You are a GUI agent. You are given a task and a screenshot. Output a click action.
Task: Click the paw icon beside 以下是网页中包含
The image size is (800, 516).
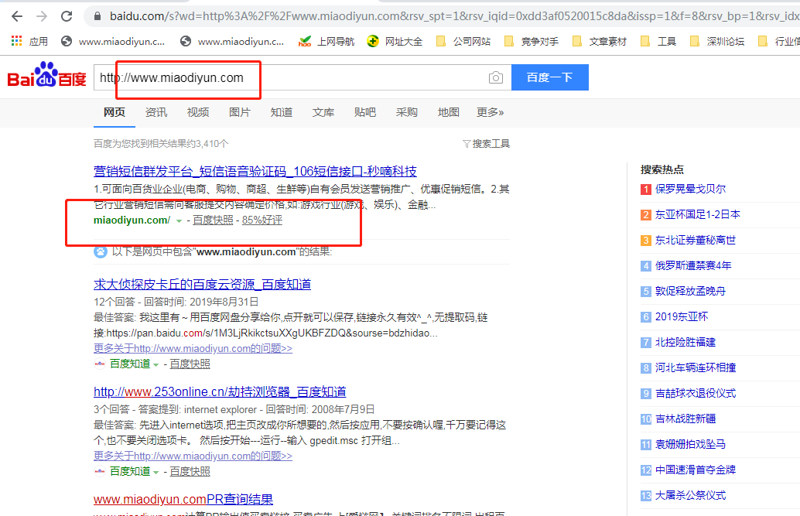coord(101,252)
